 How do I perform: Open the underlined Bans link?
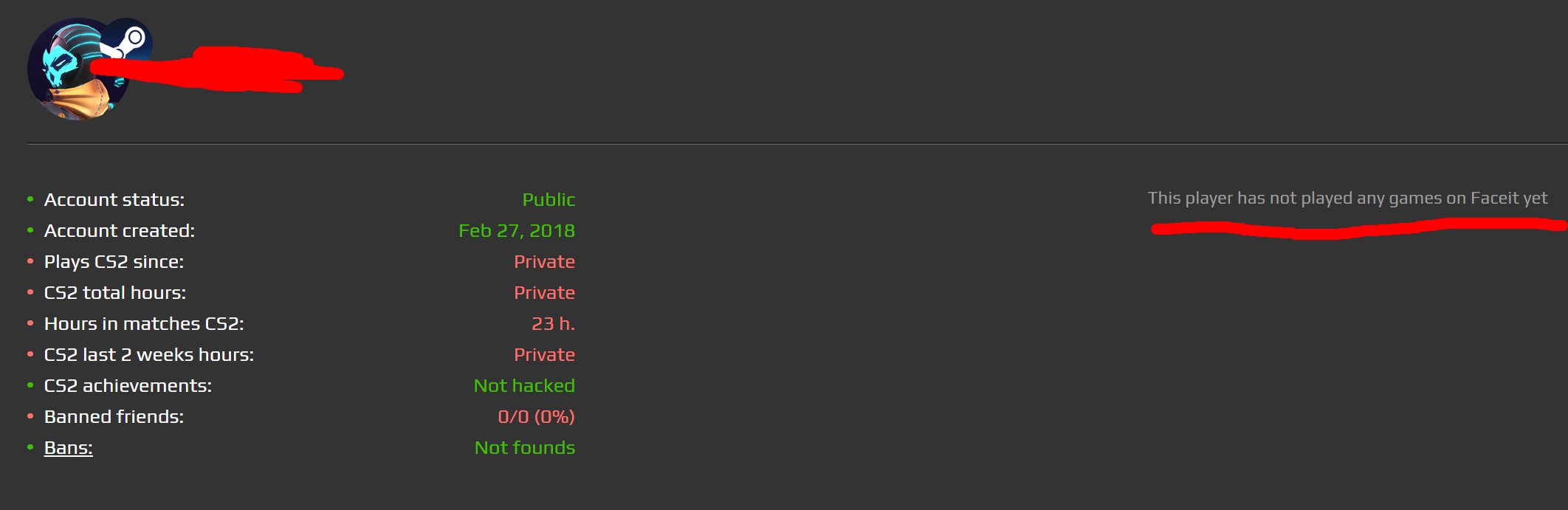click(68, 448)
